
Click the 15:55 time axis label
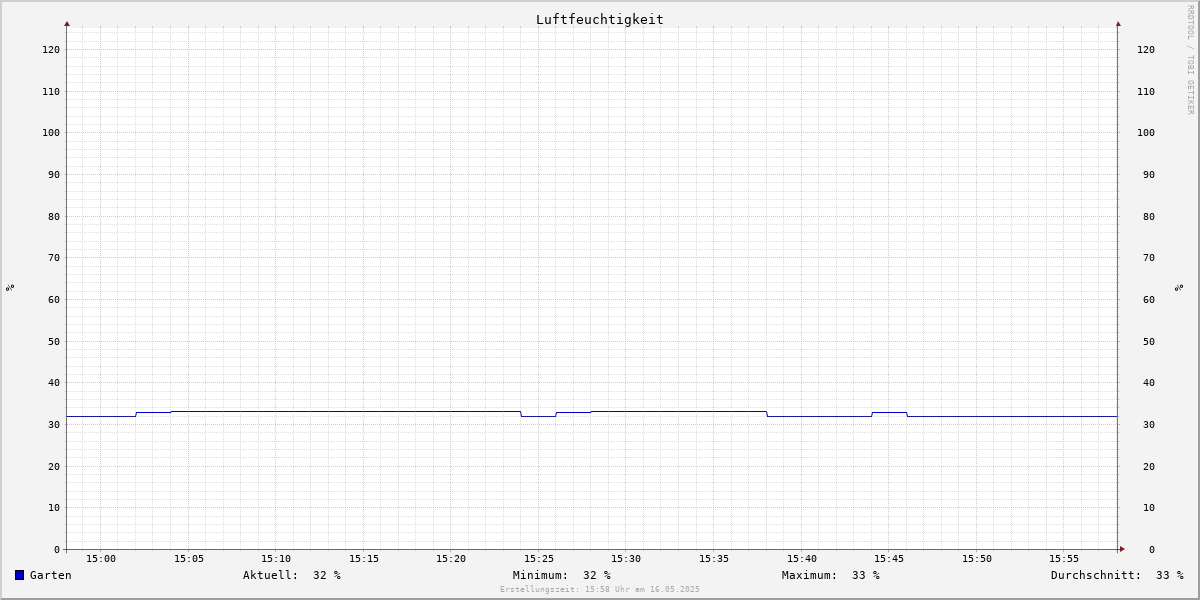[1064, 558]
